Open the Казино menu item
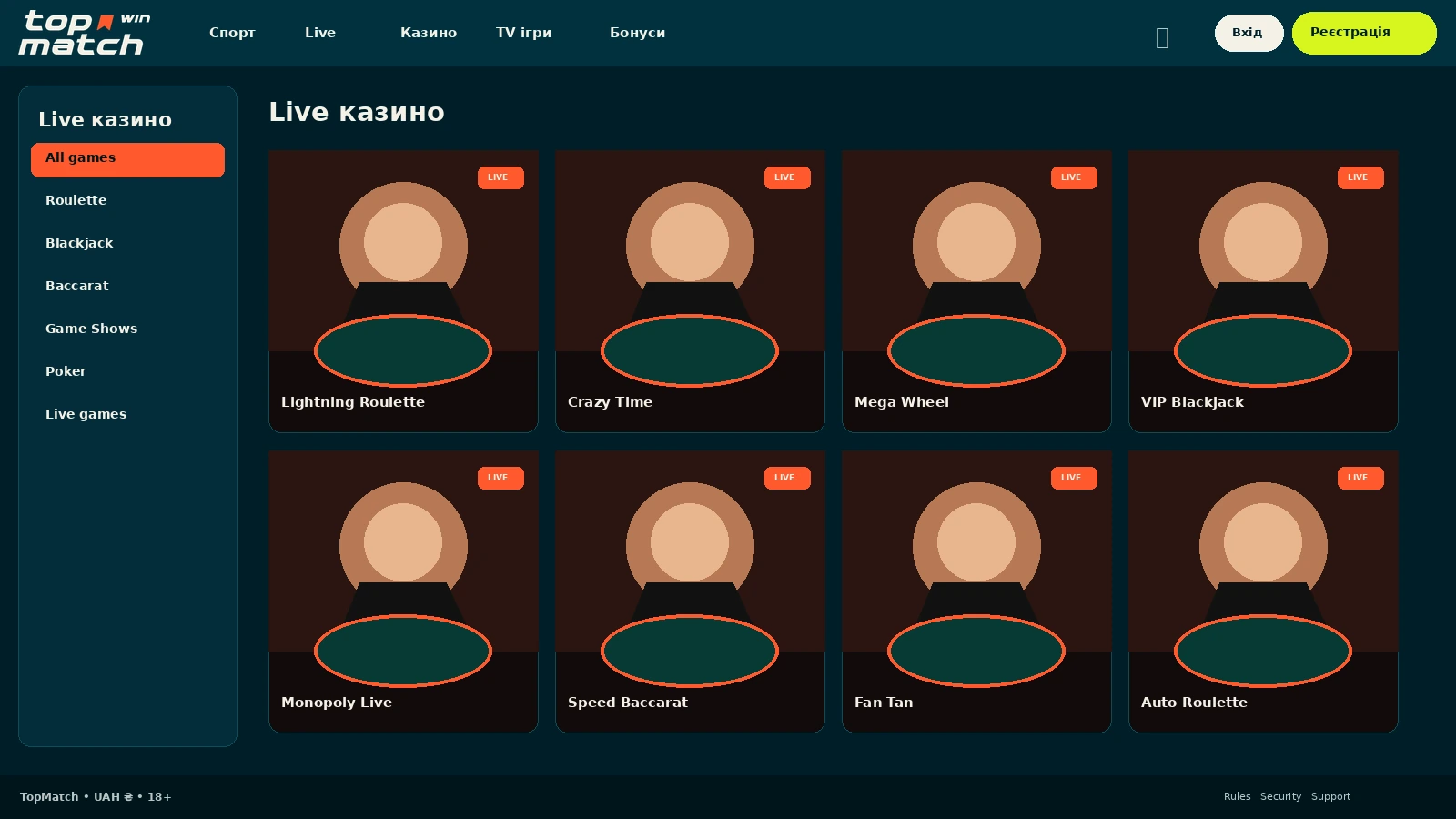The width and height of the screenshot is (1456, 819). point(429,33)
